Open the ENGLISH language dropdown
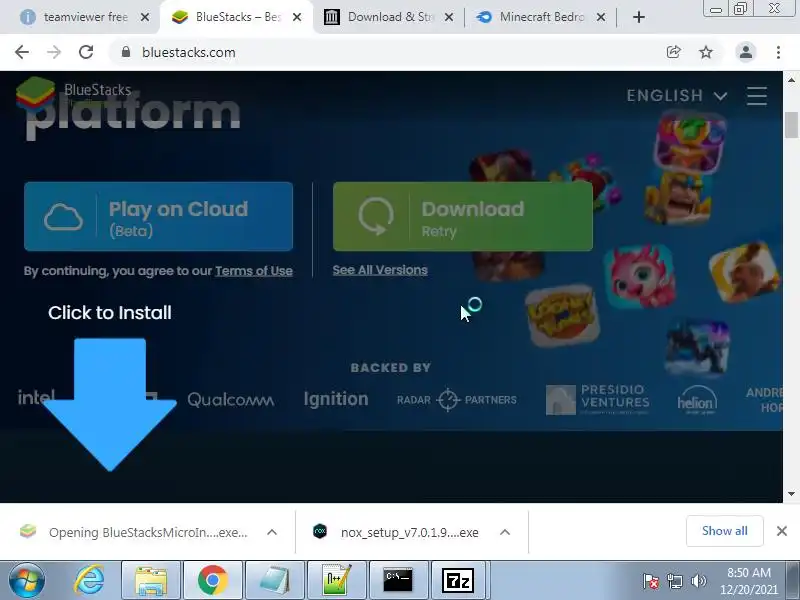 677,95
